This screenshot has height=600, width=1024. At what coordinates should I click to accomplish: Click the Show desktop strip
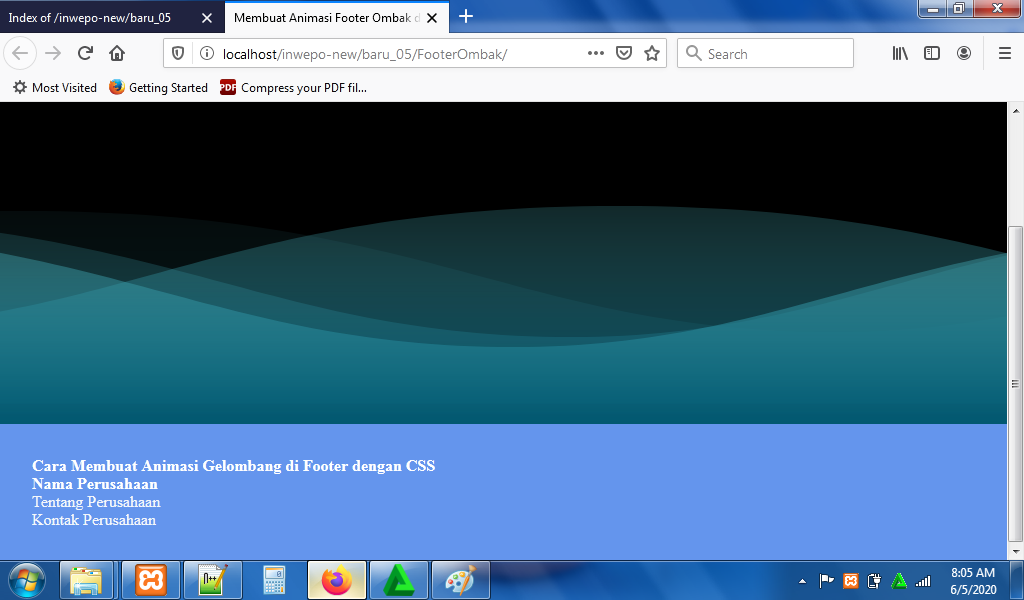(x=1018, y=580)
